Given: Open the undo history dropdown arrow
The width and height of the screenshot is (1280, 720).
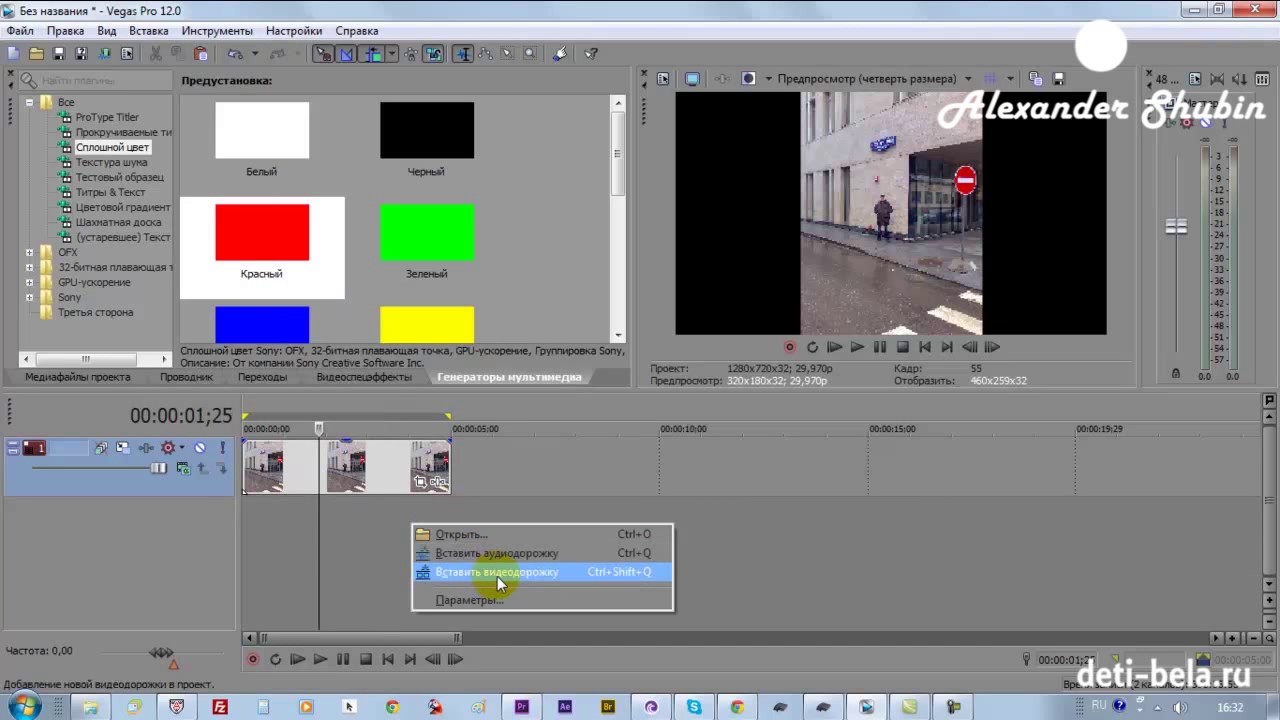Looking at the screenshot, I should (x=255, y=54).
